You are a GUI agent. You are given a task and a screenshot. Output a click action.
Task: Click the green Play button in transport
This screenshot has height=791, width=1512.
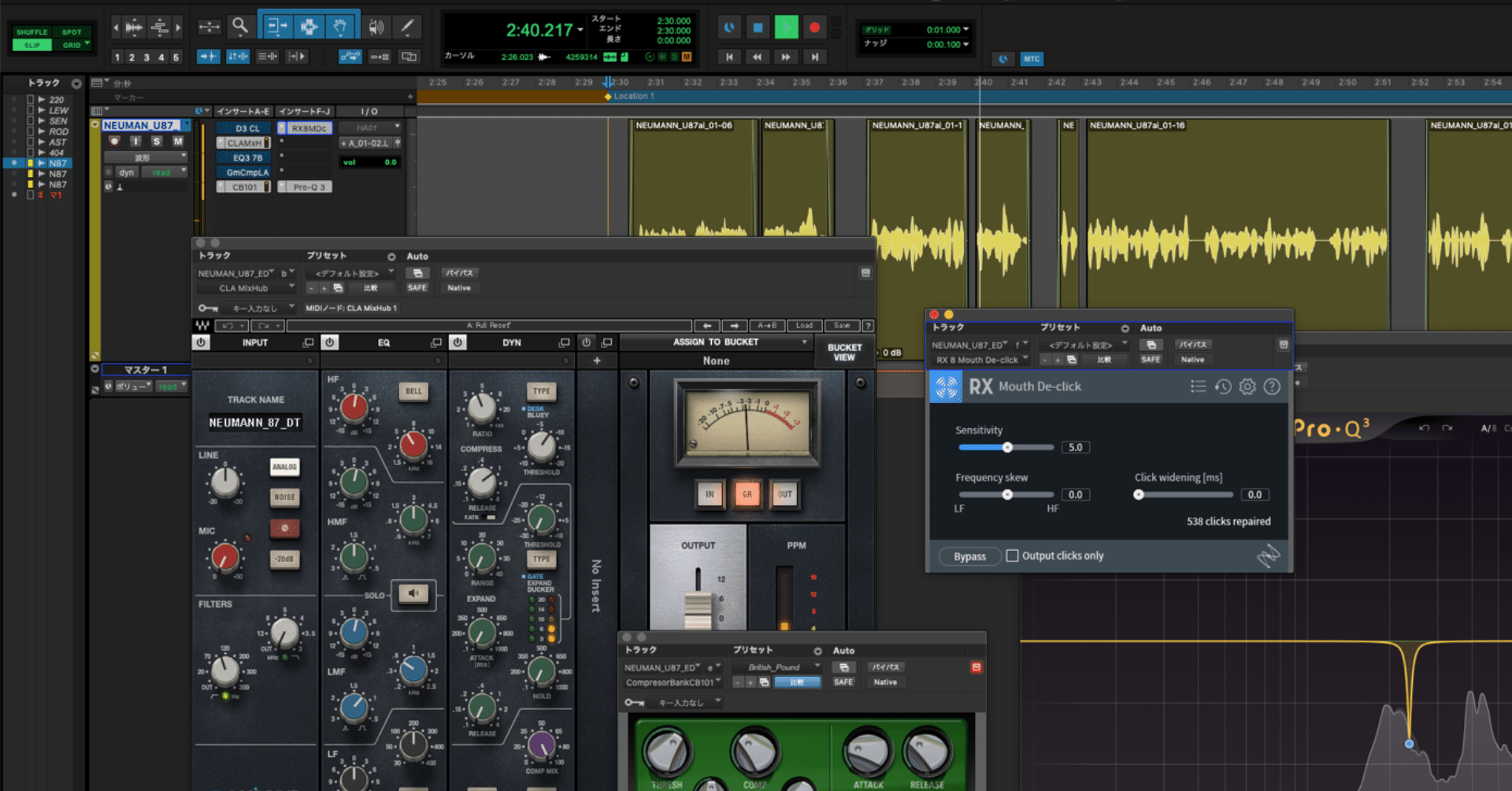(x=786, y=28)
